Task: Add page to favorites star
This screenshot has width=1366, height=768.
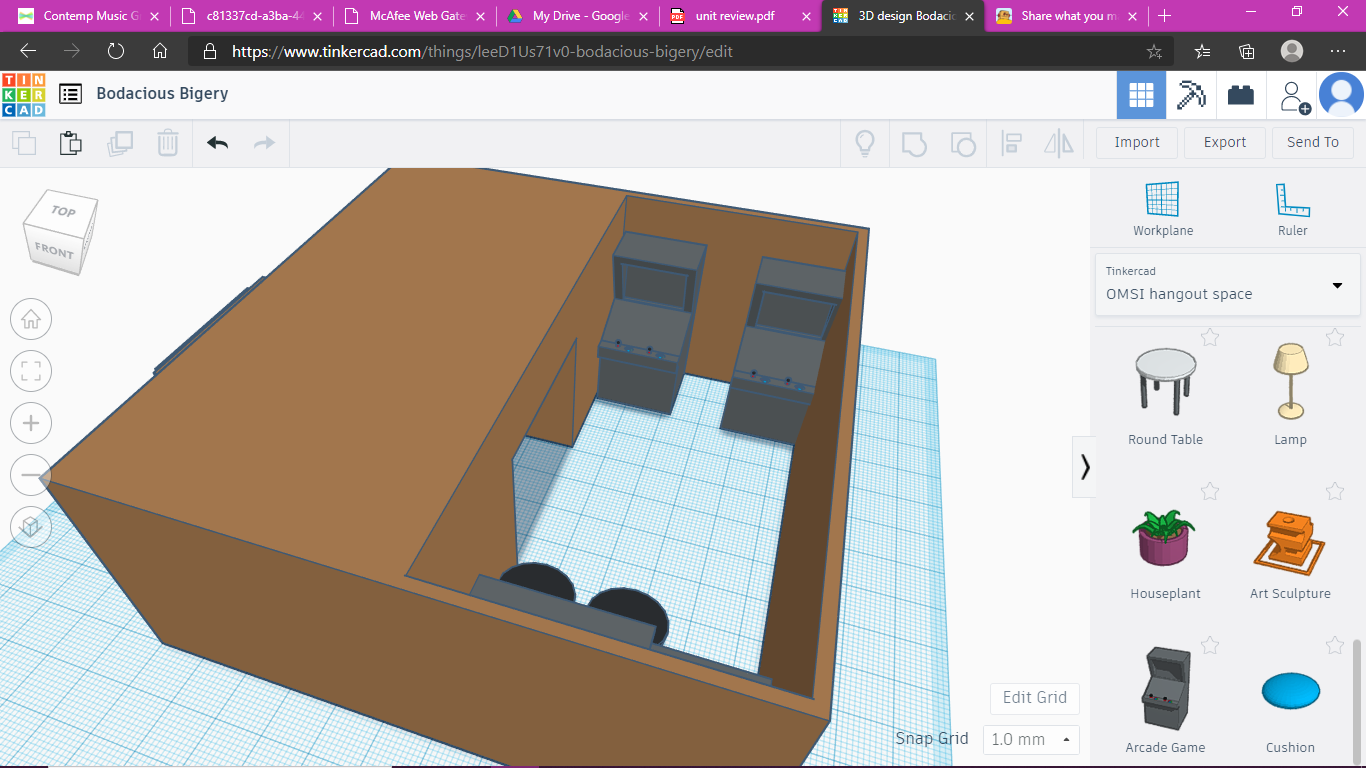Action: (x=1154, y=51)
